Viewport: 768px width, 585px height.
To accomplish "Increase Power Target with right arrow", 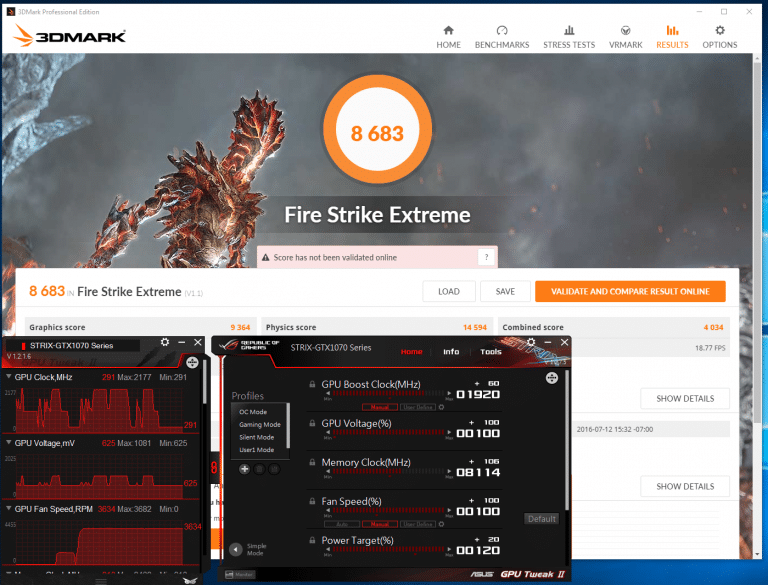I will pos(449,549).
